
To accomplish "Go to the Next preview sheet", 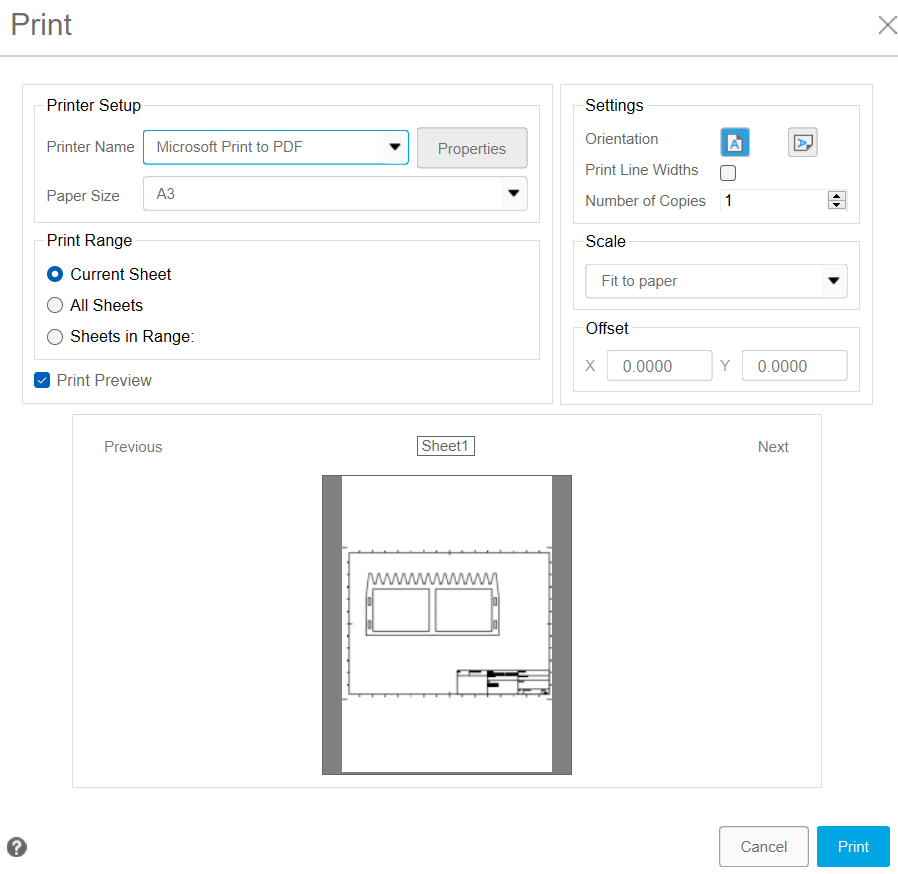I will (x=773, y=447).
